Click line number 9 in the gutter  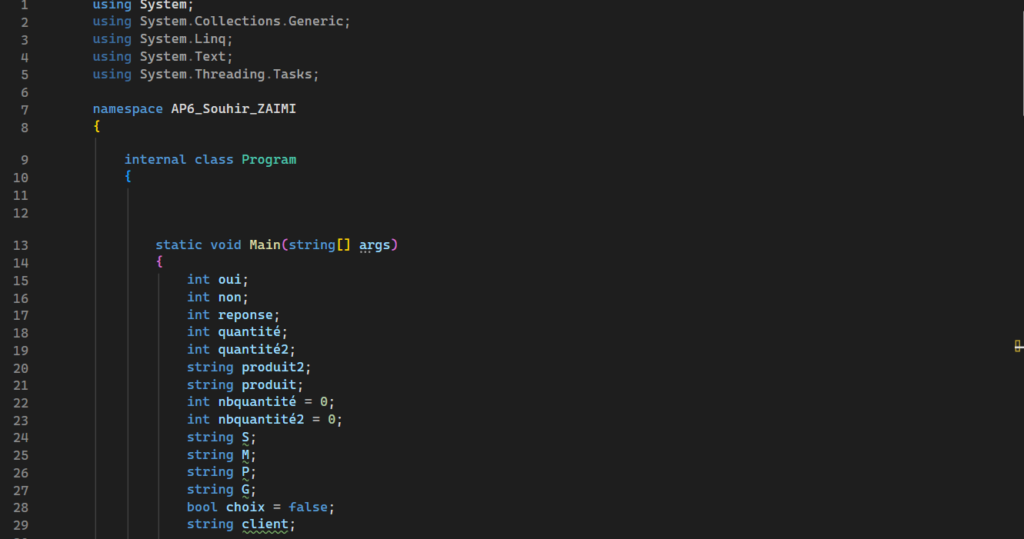[x=22, y=160]
